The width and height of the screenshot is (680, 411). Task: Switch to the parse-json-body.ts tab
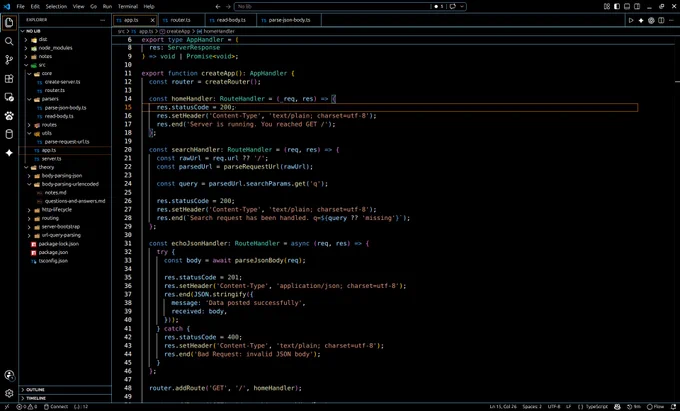point(289,20)
